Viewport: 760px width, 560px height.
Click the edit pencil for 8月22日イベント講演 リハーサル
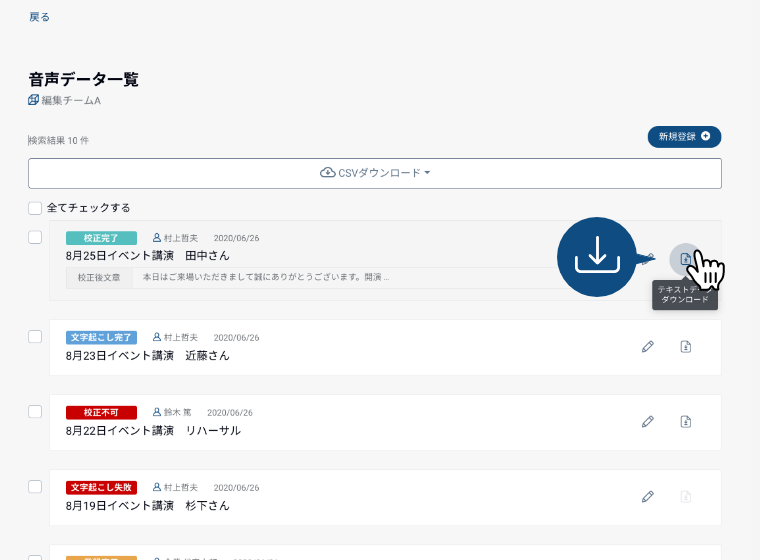pos(648,422)
